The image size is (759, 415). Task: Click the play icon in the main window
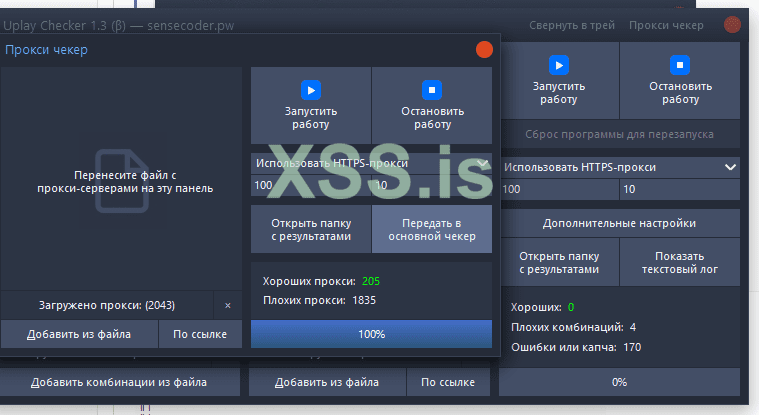[x=559, y=65]
